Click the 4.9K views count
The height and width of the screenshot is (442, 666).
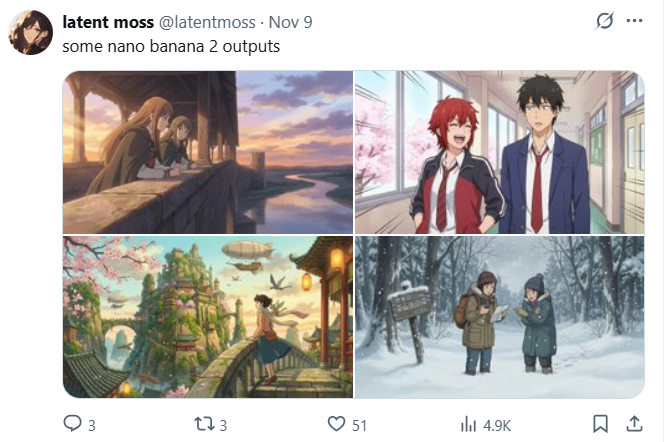point(497,425)
